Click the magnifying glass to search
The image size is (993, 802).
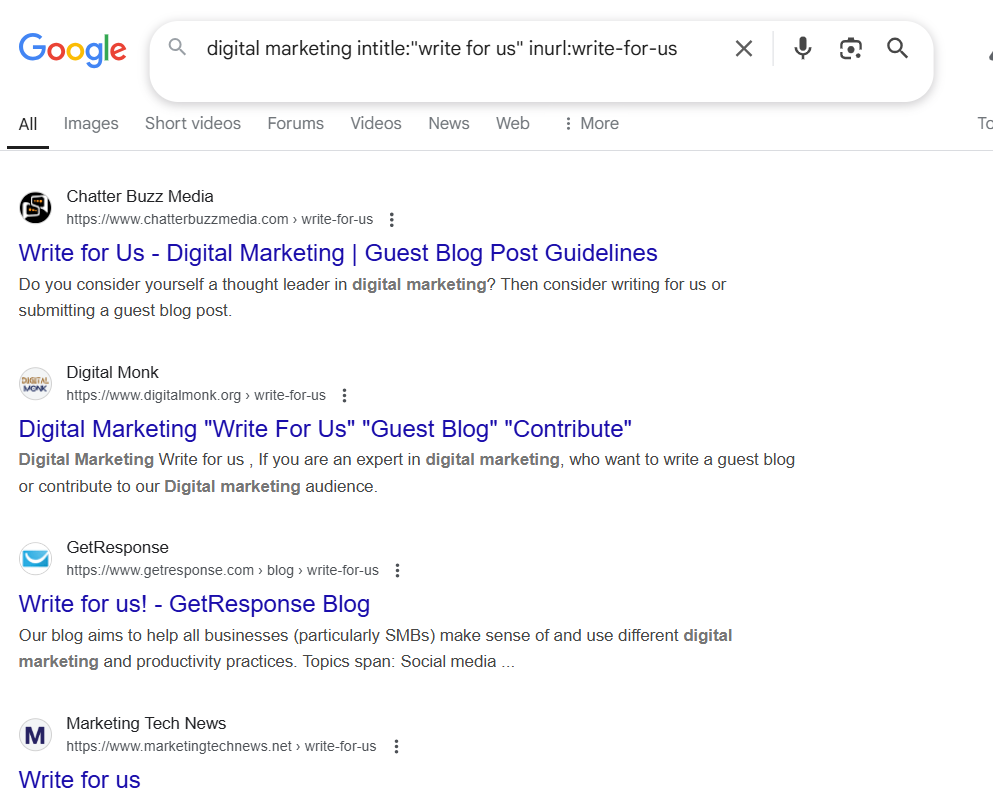(x=897, y=47)
